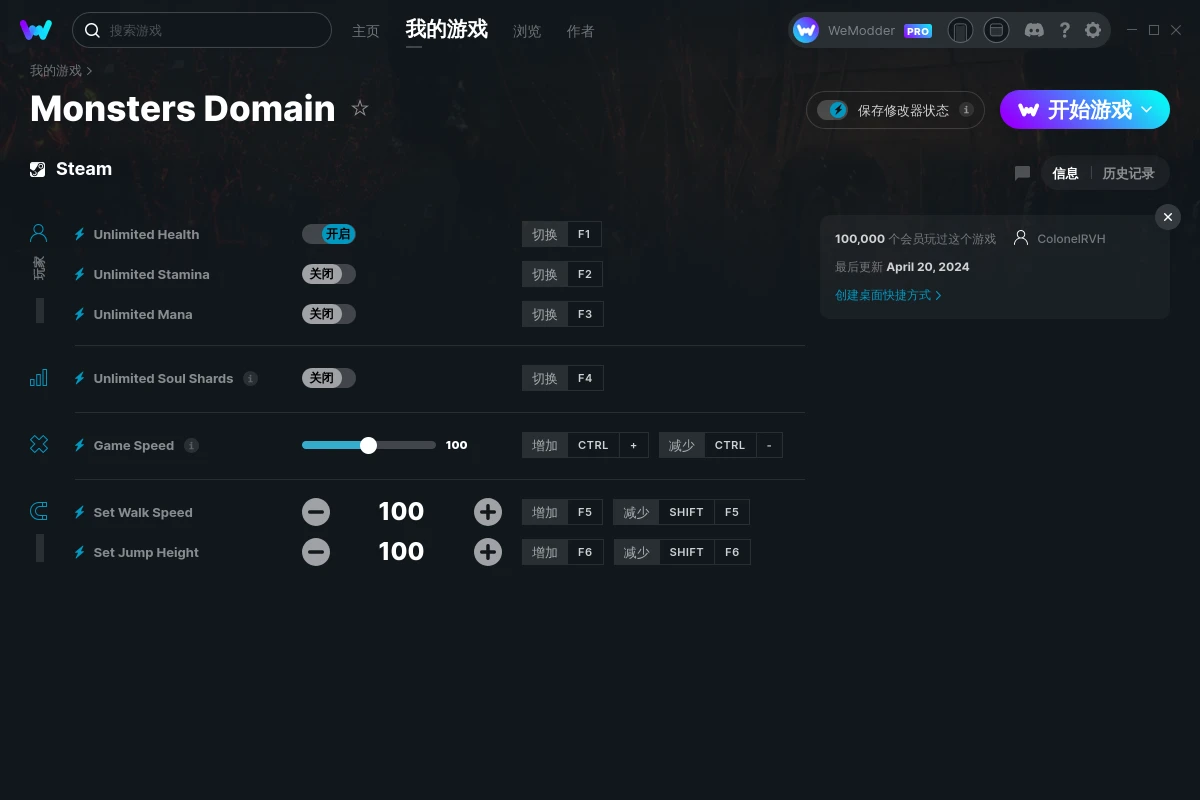Viewport: 1200px width, 800px height.
Task: Open the 作者 tab
Action: 580,31
